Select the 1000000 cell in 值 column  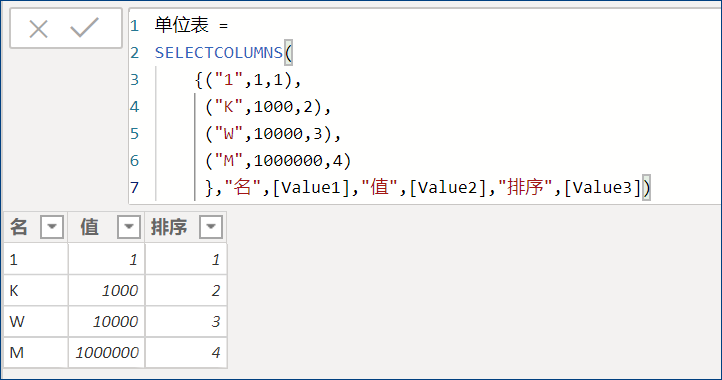pos(106,352)
